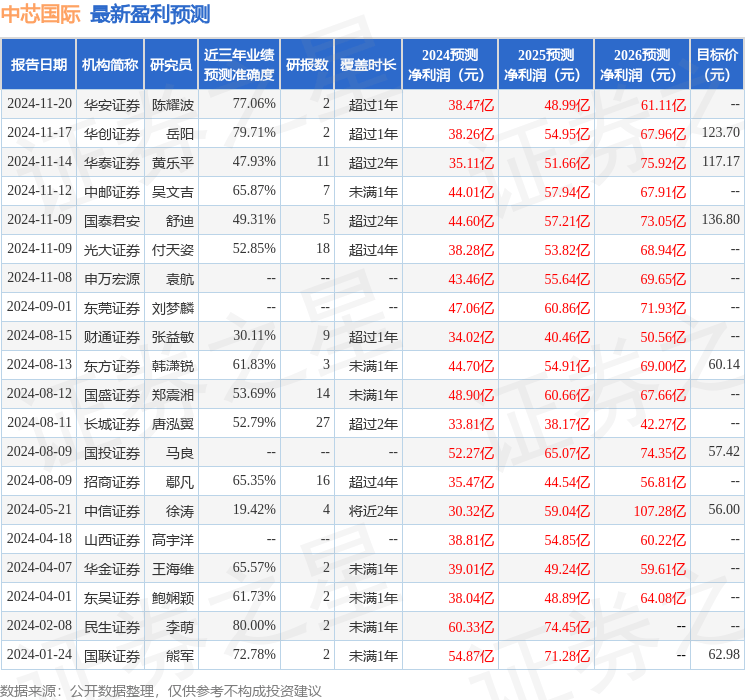The width and height of the screenshot is (745, 700).
Task: Click the 机构简称 column header
Action: point(110,65)
